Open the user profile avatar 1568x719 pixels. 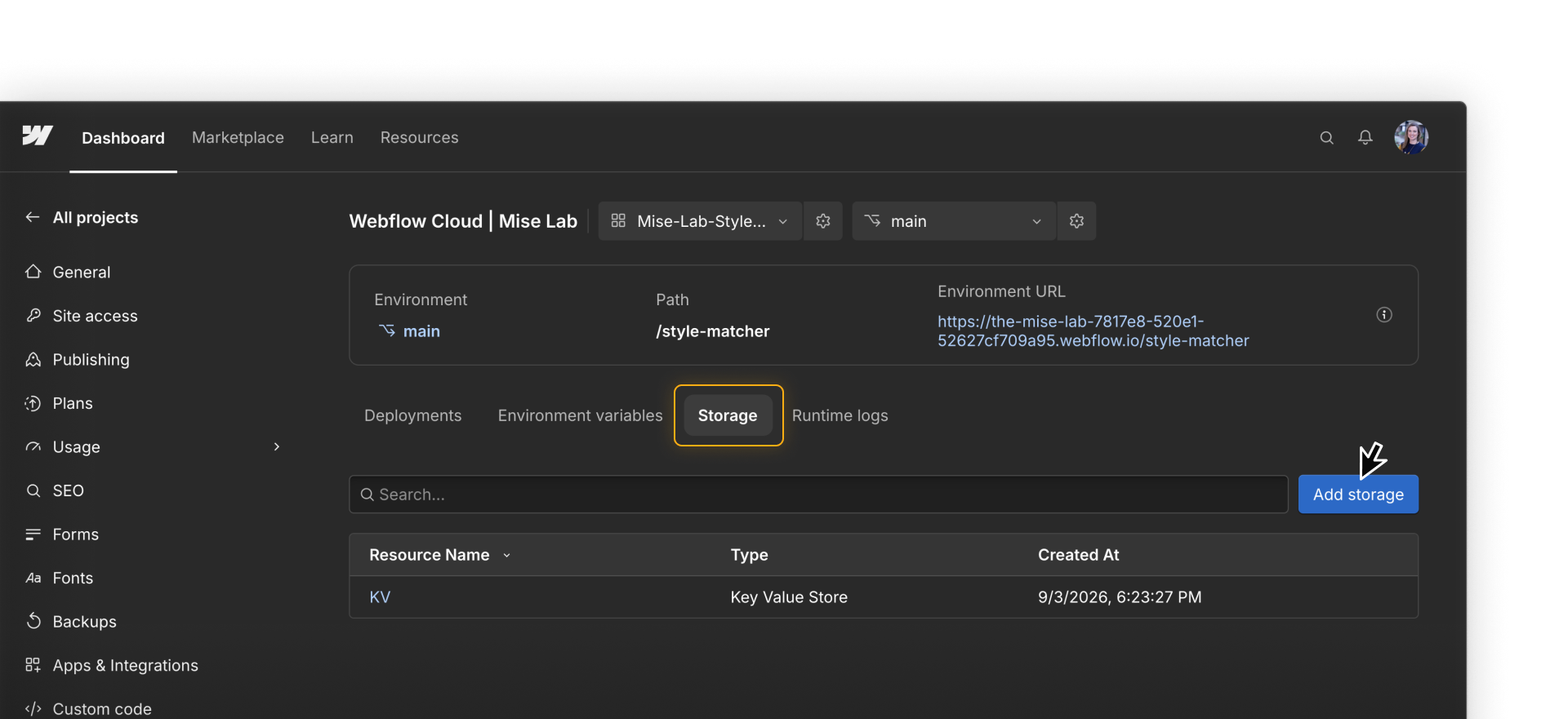1410,137
